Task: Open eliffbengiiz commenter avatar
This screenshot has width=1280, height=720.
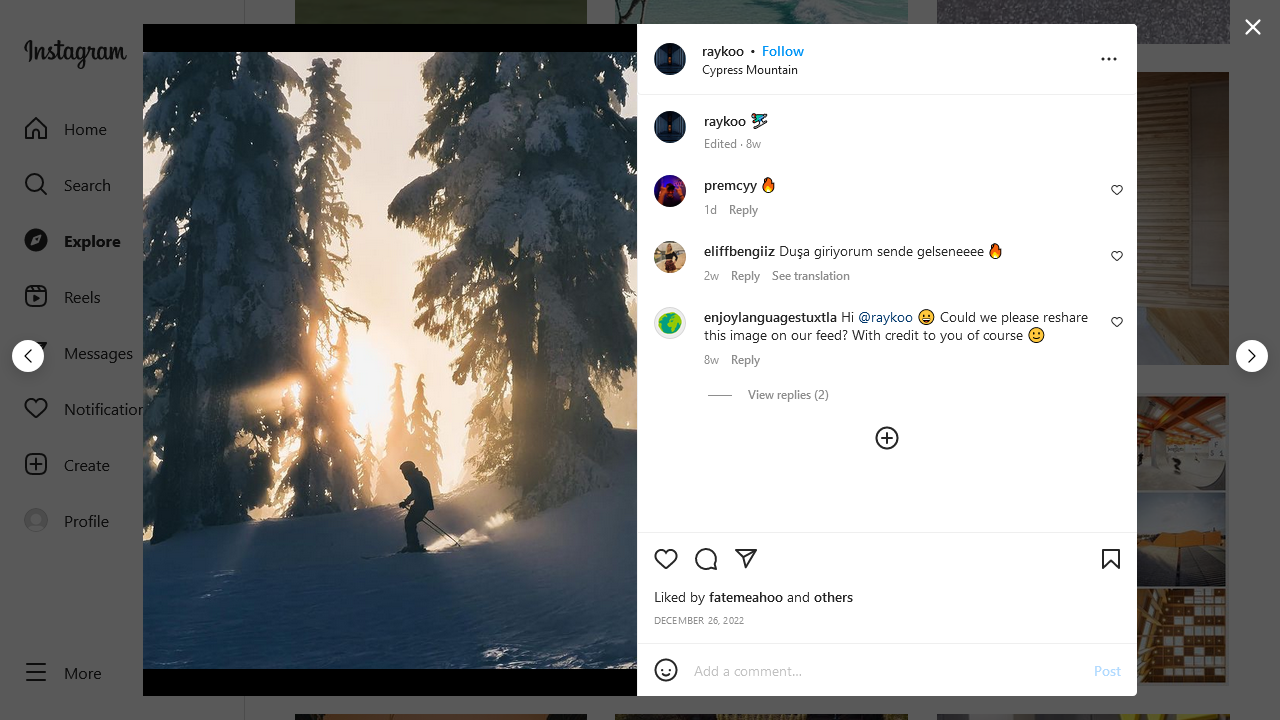Action: (670, 257)
